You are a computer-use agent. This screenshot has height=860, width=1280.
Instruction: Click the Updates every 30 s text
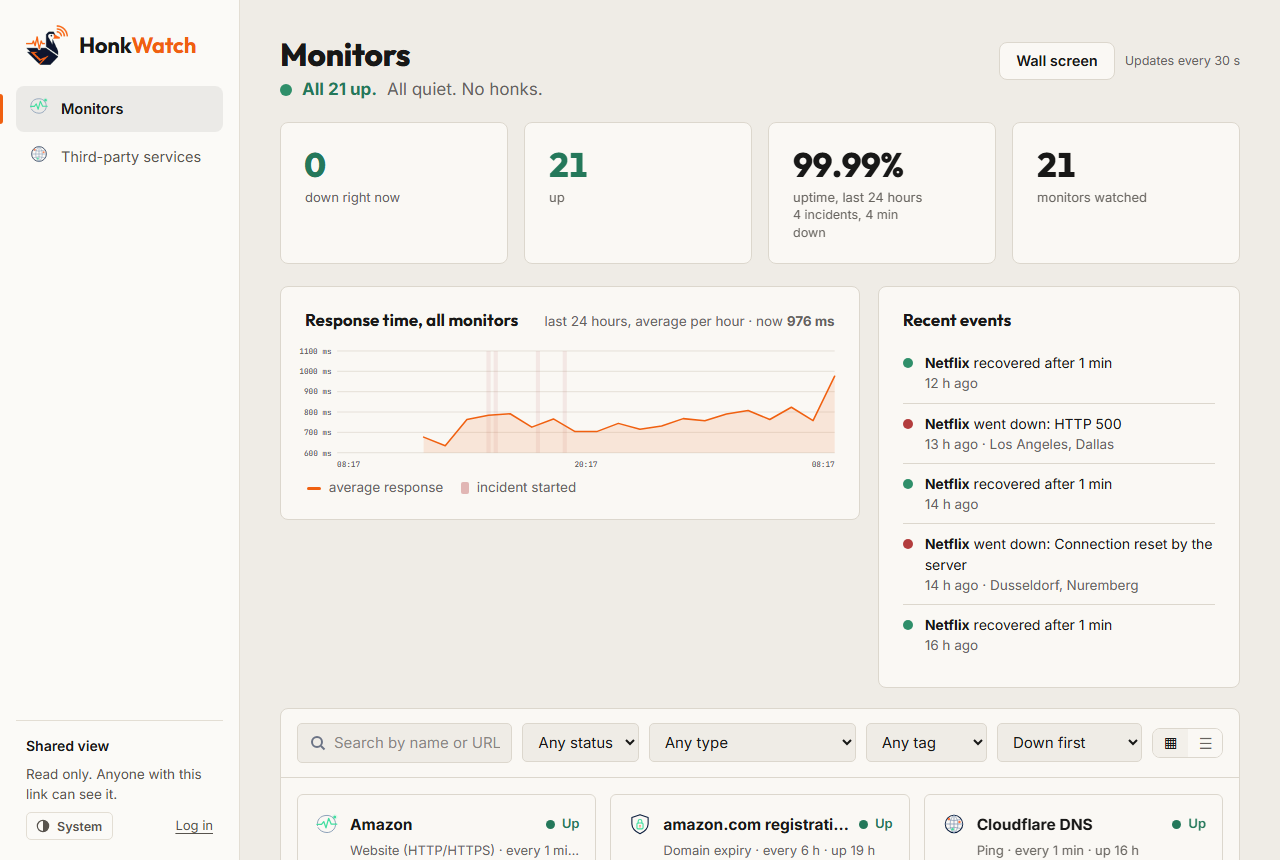tap(1182, 61)
